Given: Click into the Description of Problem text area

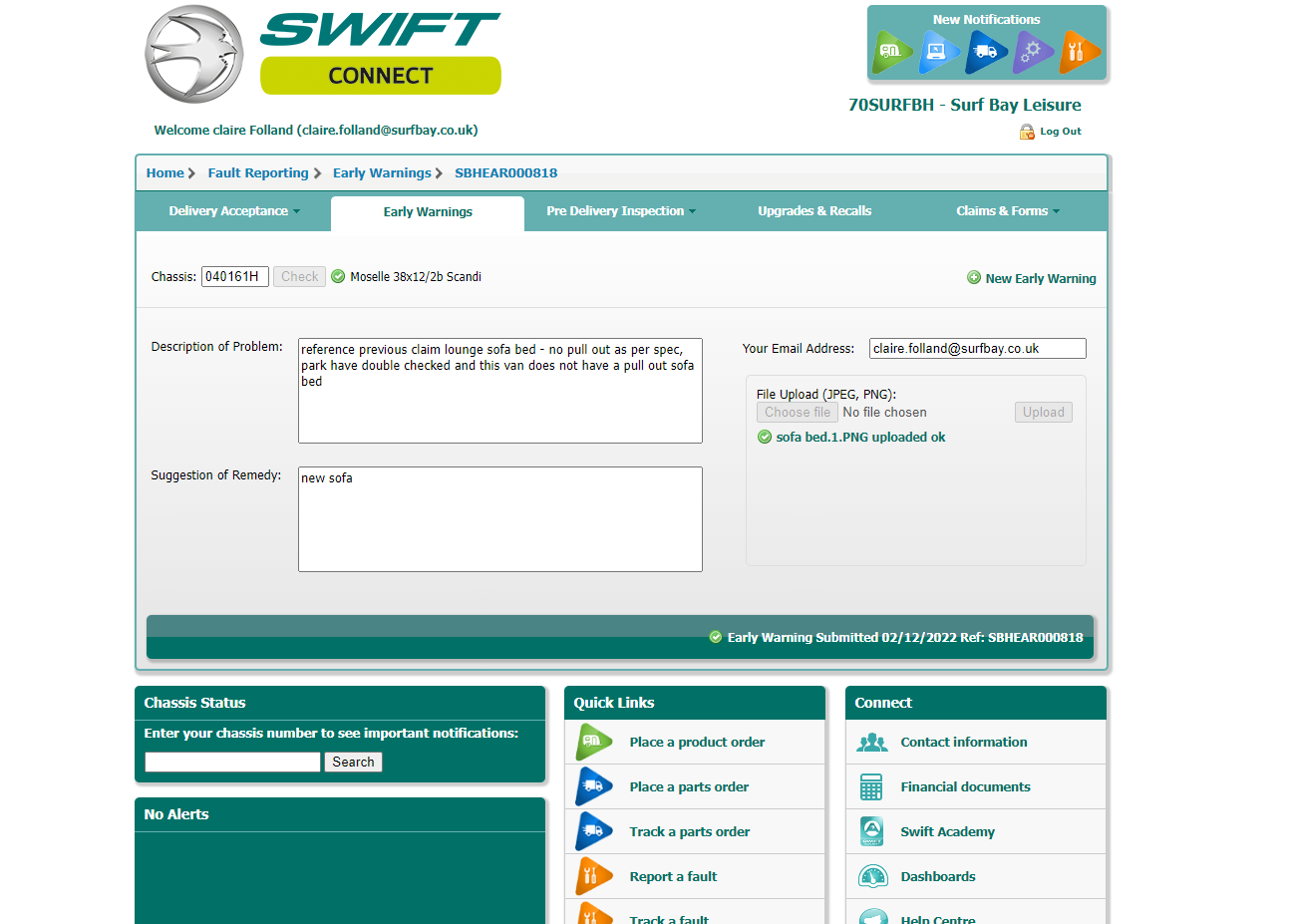Looking at the screenshot, I should pos(500,391).
